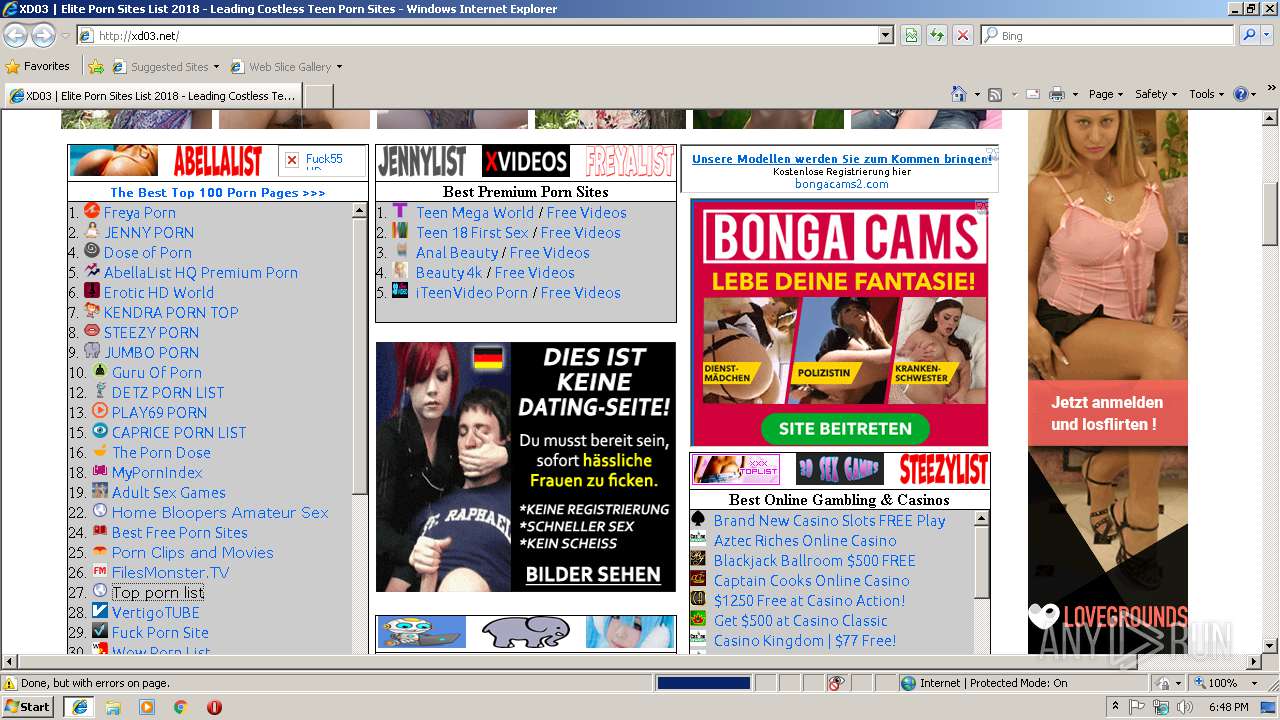Image resolution: width=1280 pixels, height=720 pixels.
Task: Click the page scrollbar up arrow
Action: pos(1270,118)
